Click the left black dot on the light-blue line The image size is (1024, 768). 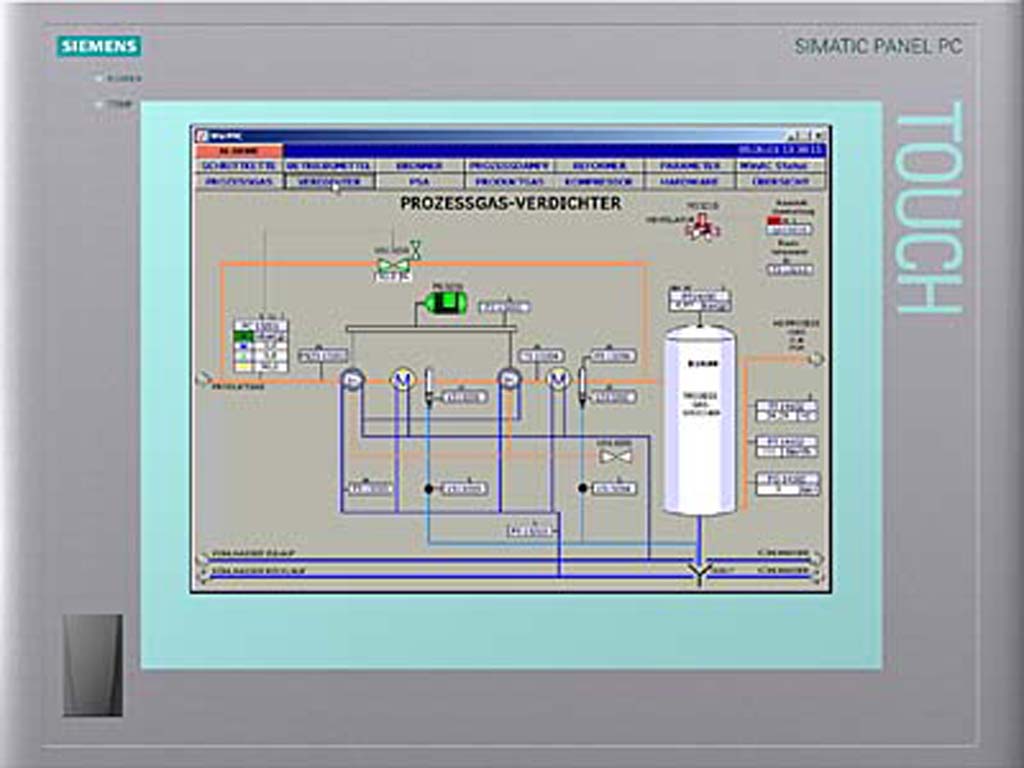429,488
